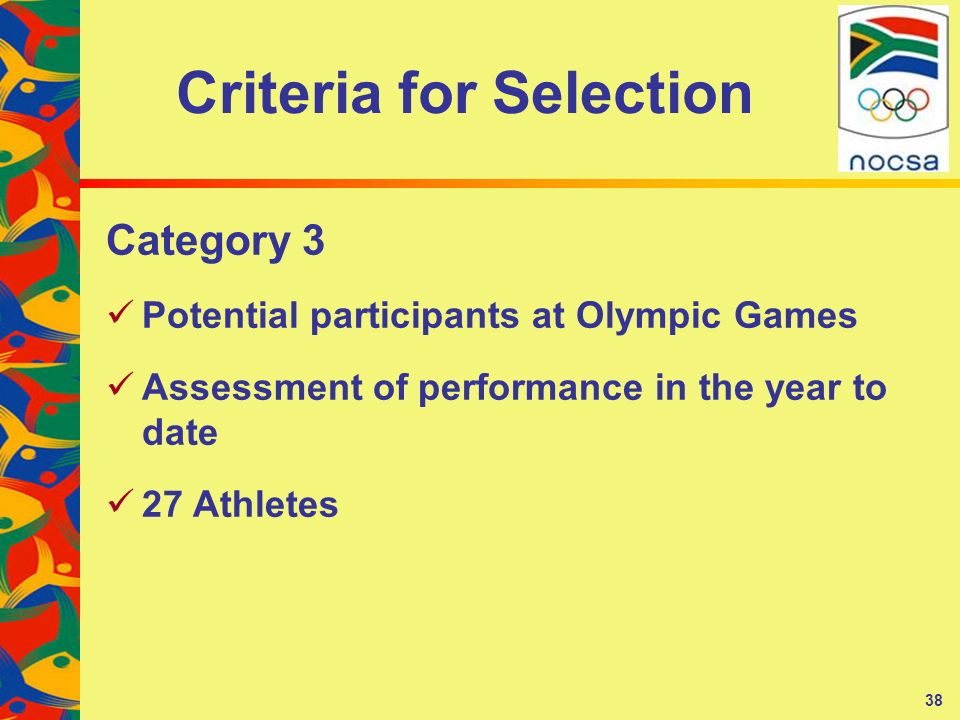Select the 'Category 3' heading
Screen dimensions: 960x720
(x=216, y=241)
